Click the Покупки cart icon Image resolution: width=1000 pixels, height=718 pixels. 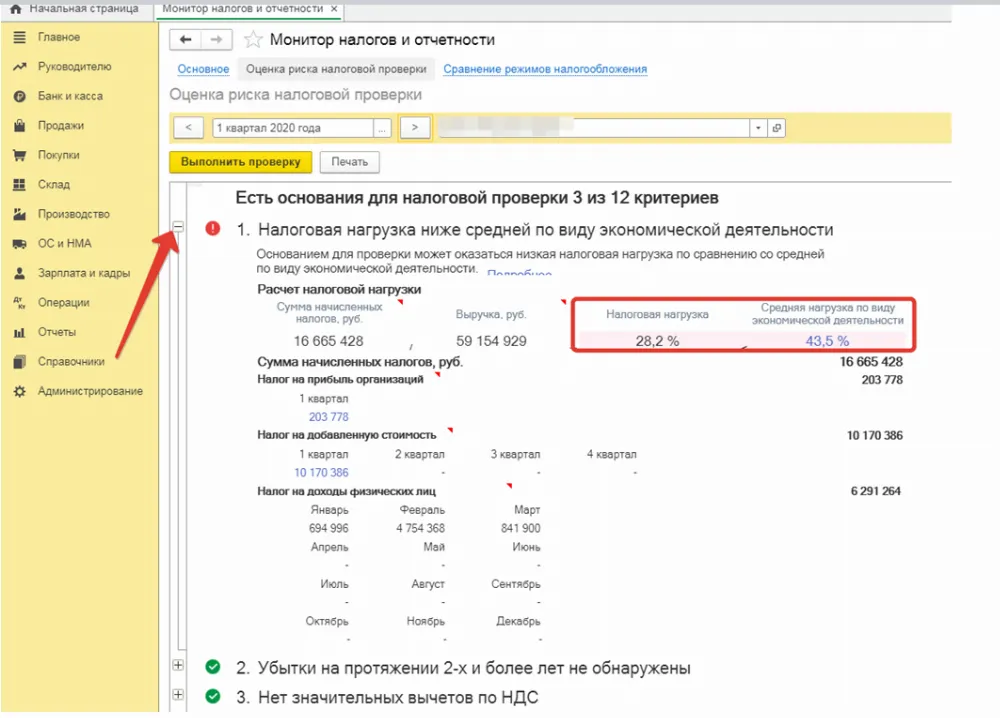point(20,155)
